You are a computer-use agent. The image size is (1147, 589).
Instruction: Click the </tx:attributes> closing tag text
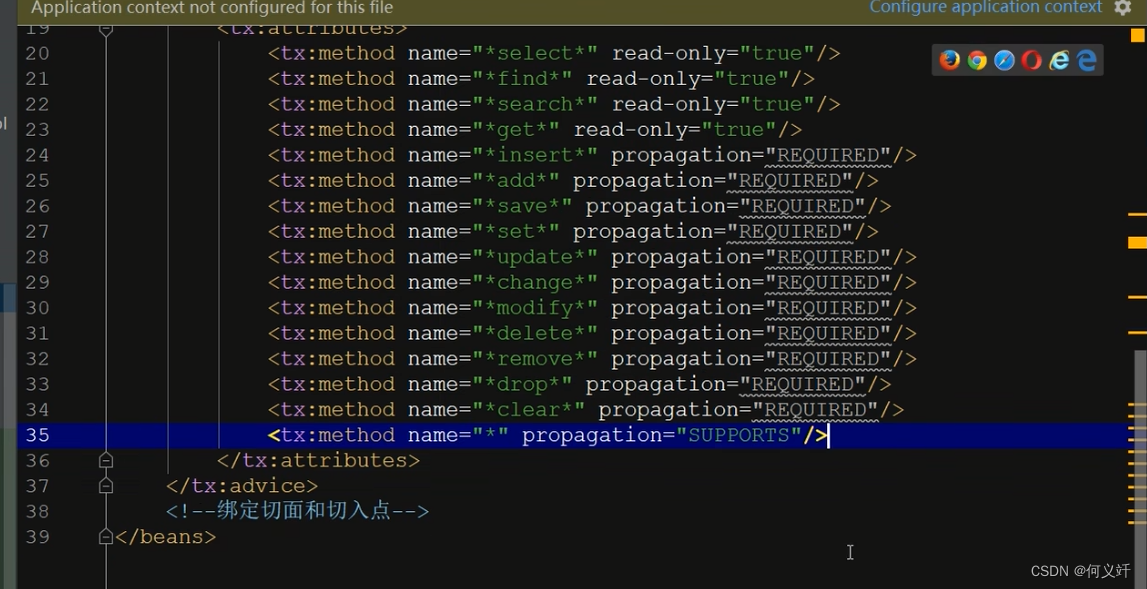tap(319, 460)
